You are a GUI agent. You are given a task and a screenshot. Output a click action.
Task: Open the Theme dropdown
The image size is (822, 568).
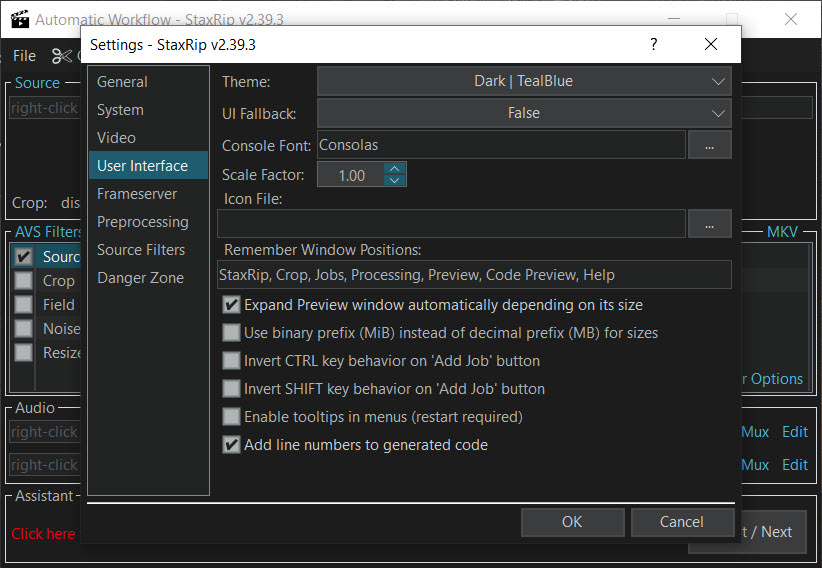coord(524,81)
